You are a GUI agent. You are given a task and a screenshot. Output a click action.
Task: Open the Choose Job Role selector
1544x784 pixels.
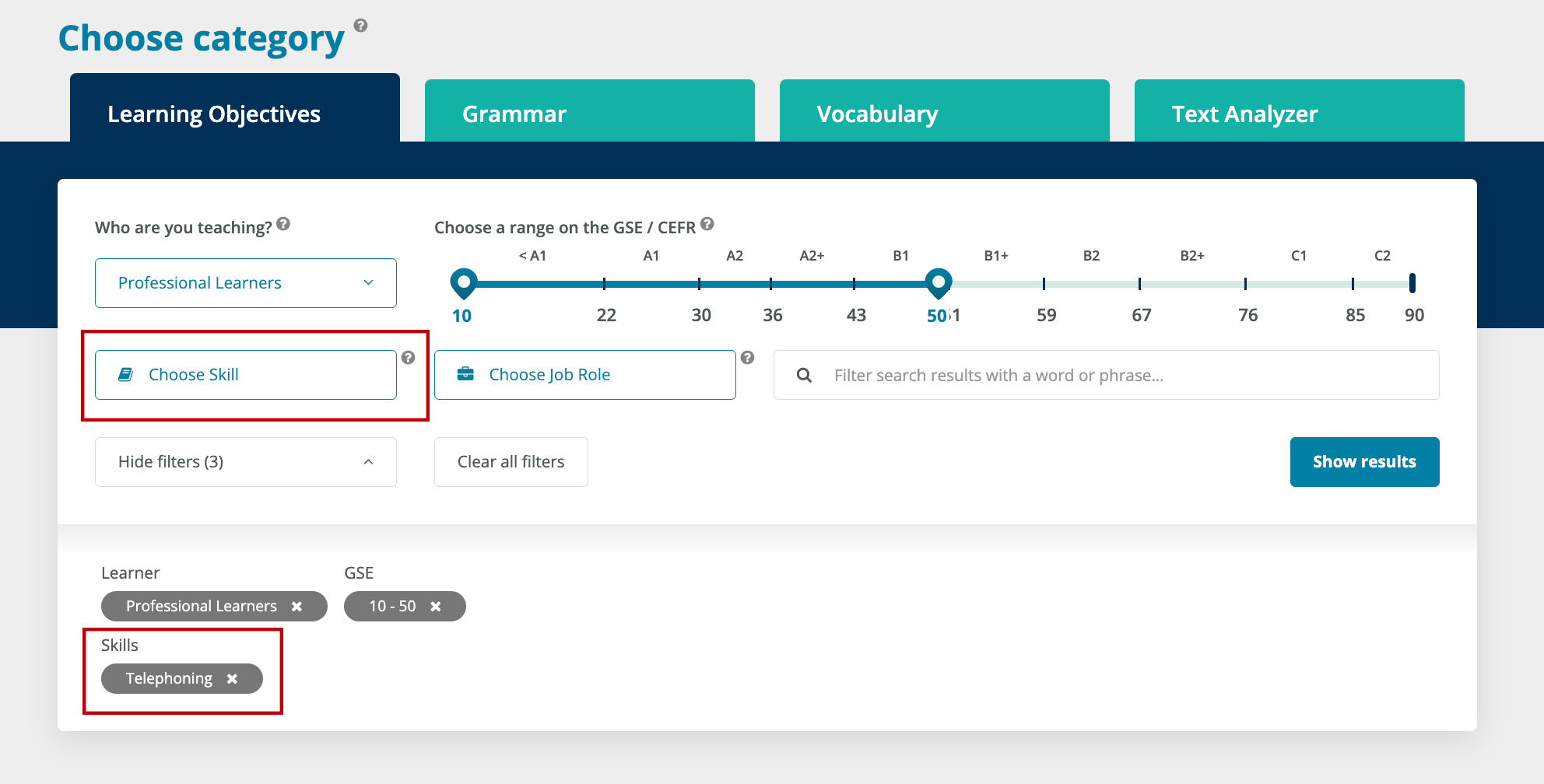(584, 375)
